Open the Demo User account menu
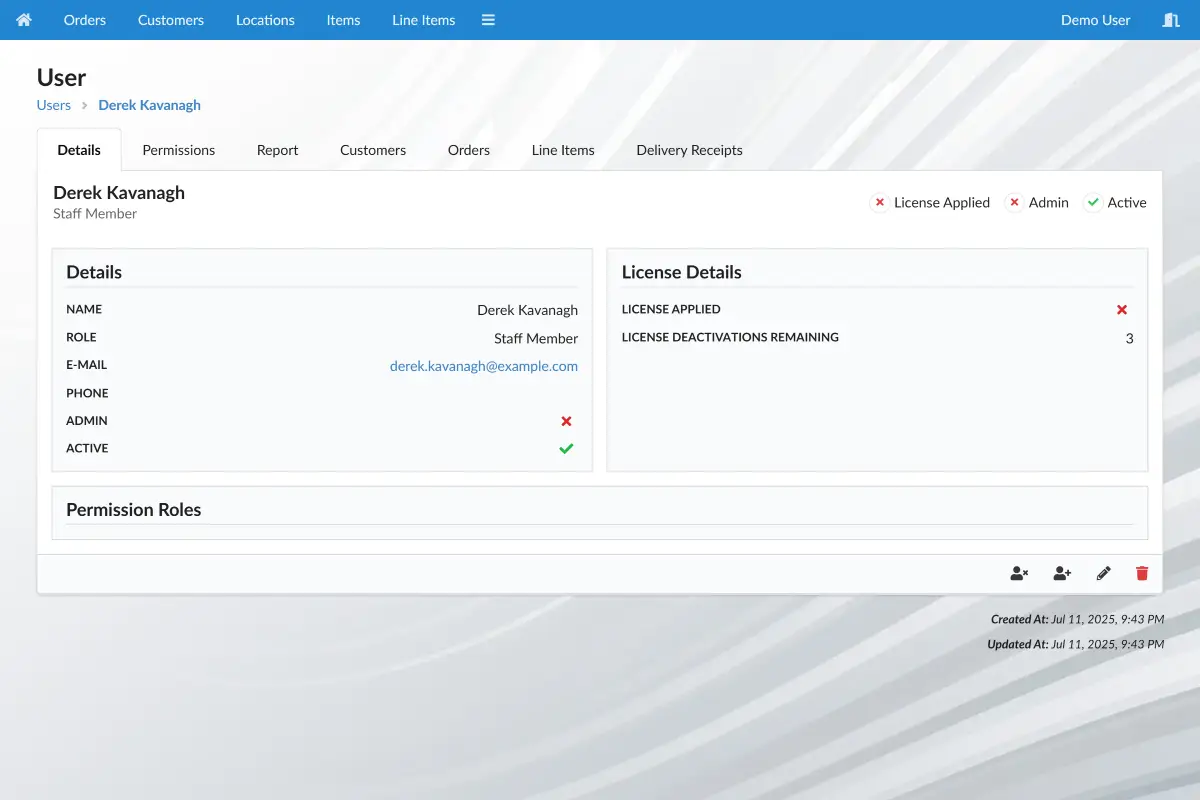Image resolution: width=1200 pixels, height=800 pixels. 1095,20
